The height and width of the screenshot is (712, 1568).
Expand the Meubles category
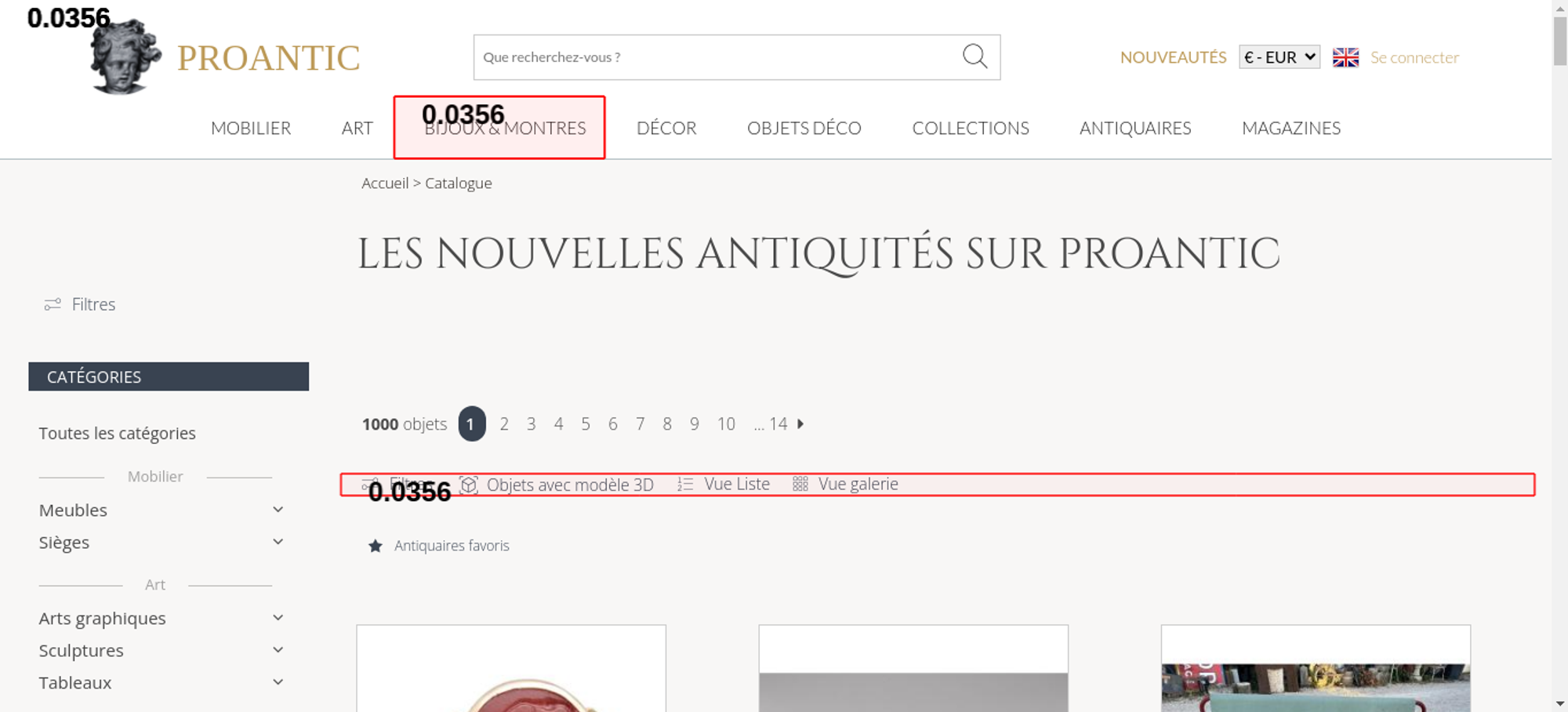point(278,510)
